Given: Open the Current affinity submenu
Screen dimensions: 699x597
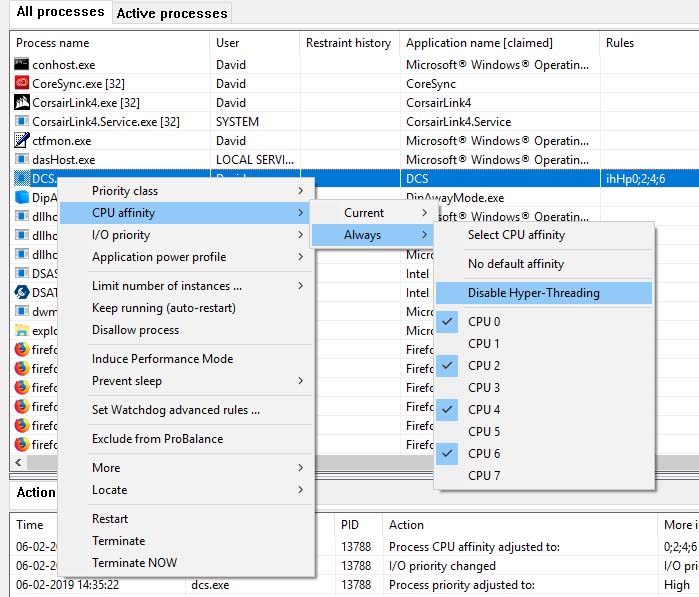Looking at the screenshot, I should 373,213.
